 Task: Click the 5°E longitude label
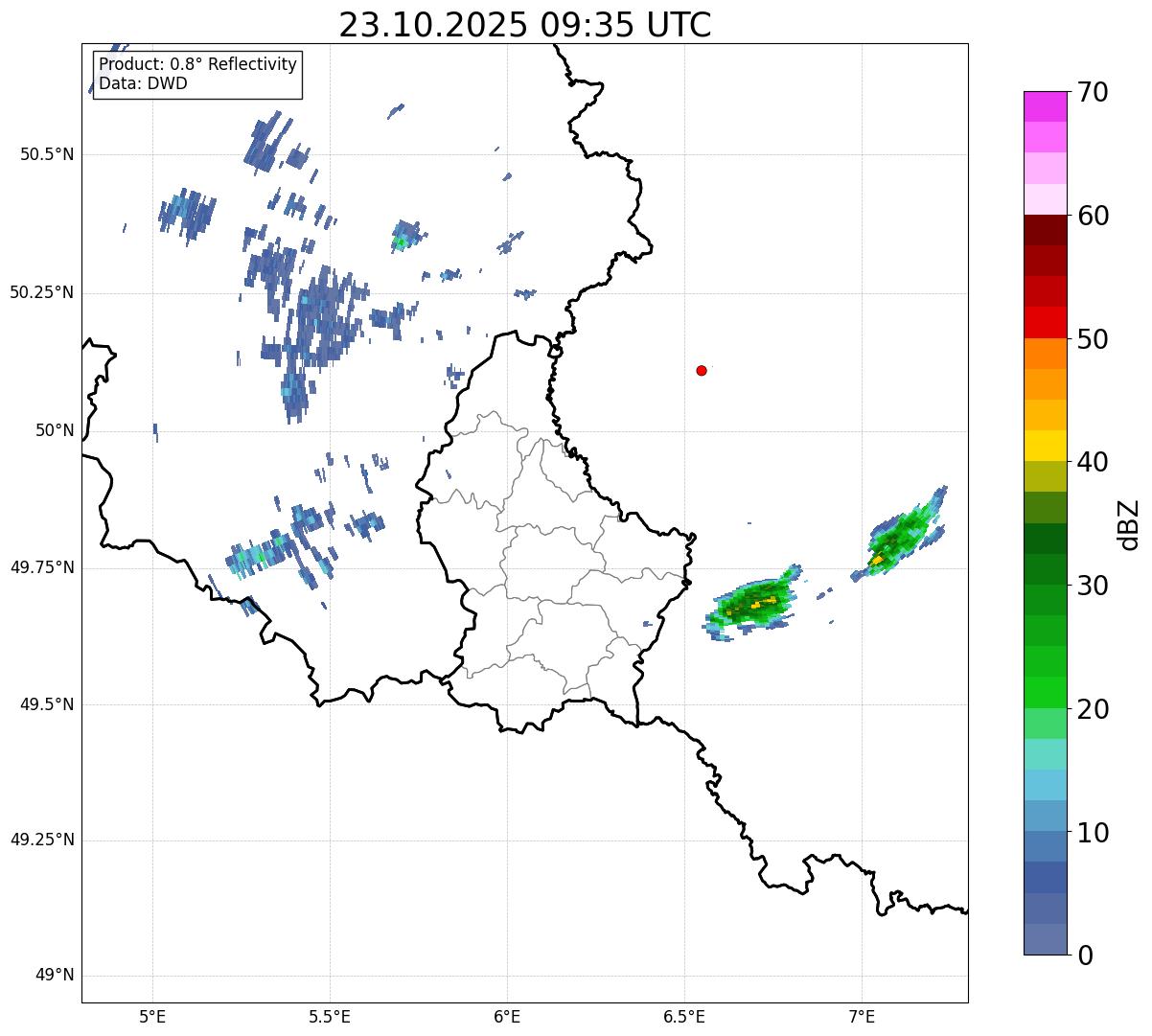coord(152,1017)
